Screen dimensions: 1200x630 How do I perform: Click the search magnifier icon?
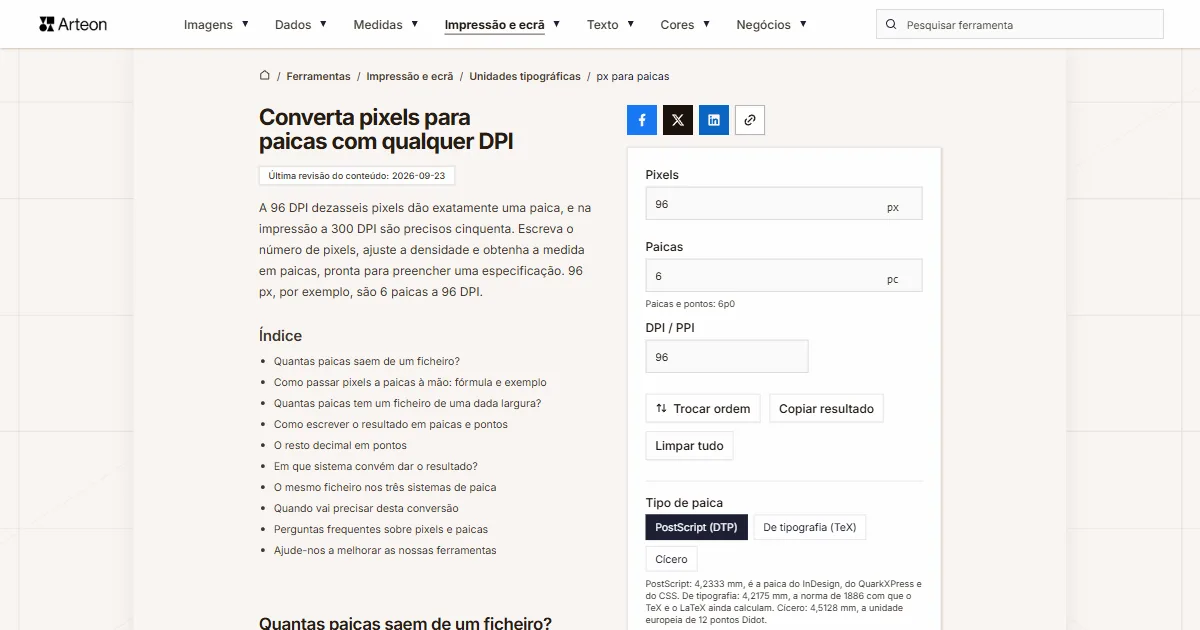(x=891, y=25)
